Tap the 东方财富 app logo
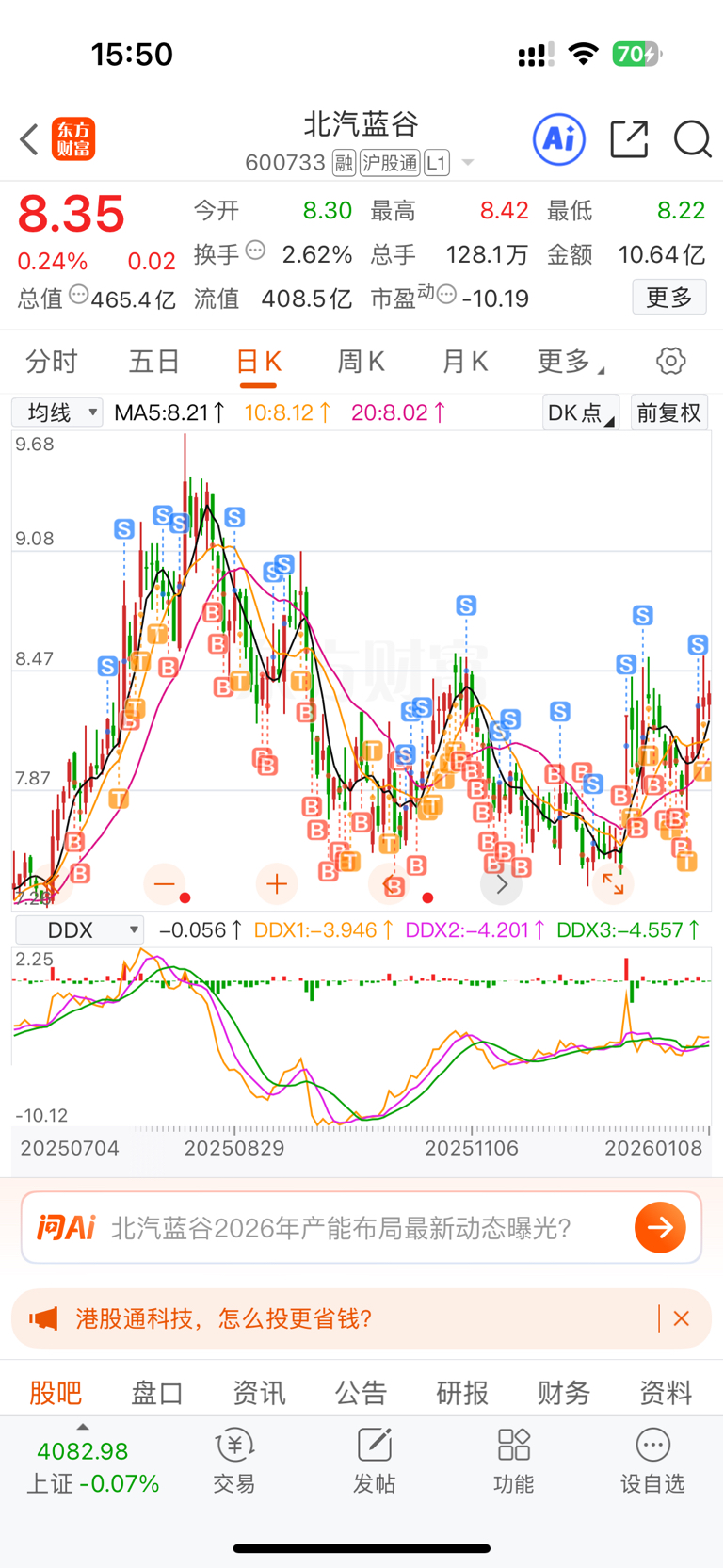724x1568 pixels. [73, 140]
